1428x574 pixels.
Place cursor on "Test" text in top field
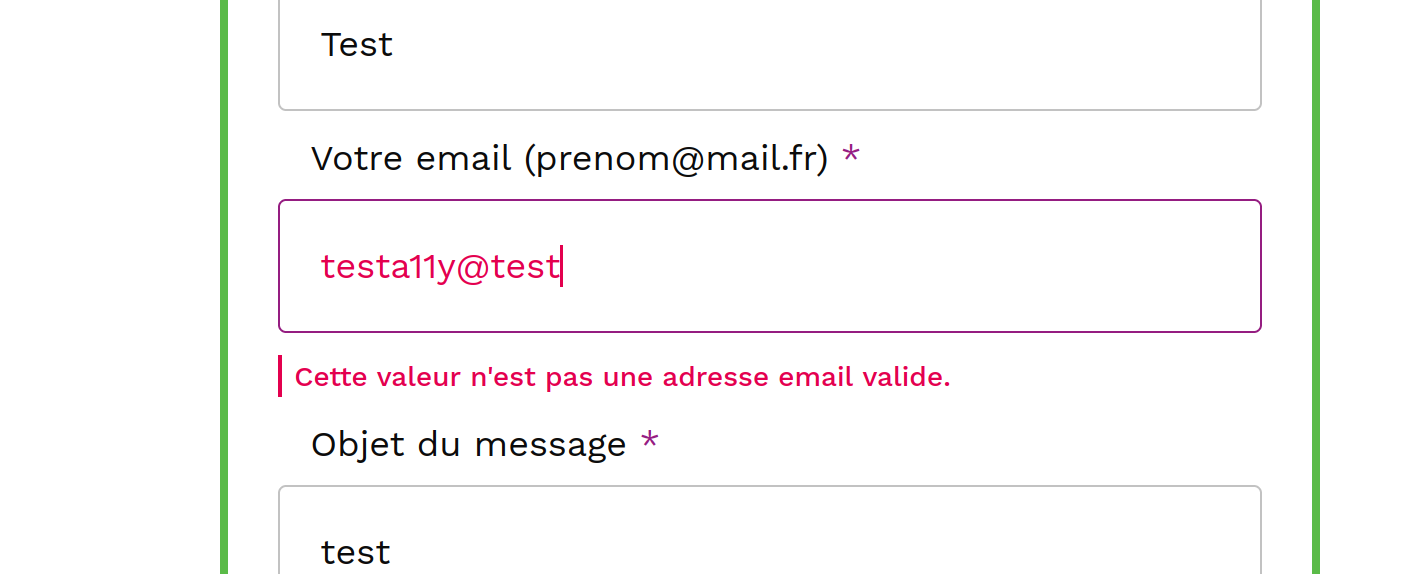(x=357, y=45)
